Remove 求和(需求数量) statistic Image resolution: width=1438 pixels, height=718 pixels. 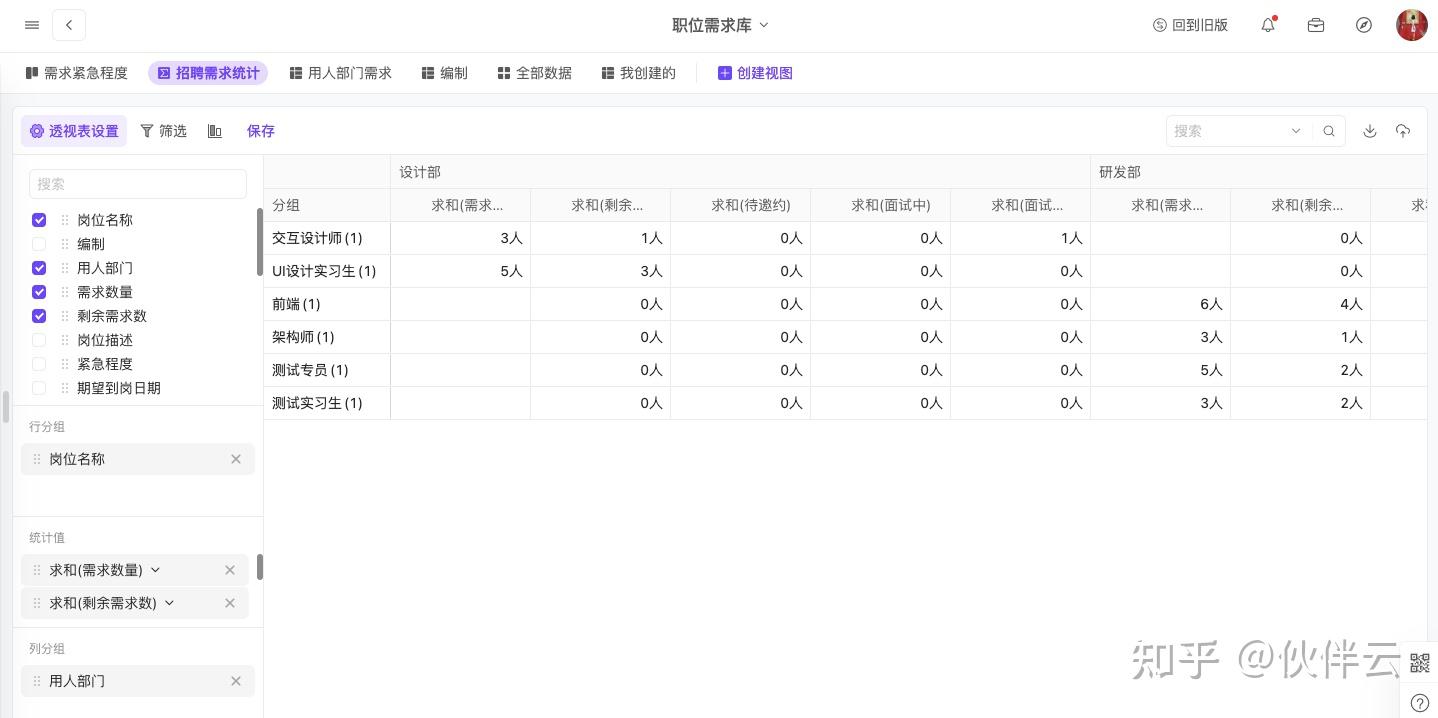pos(230,570)
